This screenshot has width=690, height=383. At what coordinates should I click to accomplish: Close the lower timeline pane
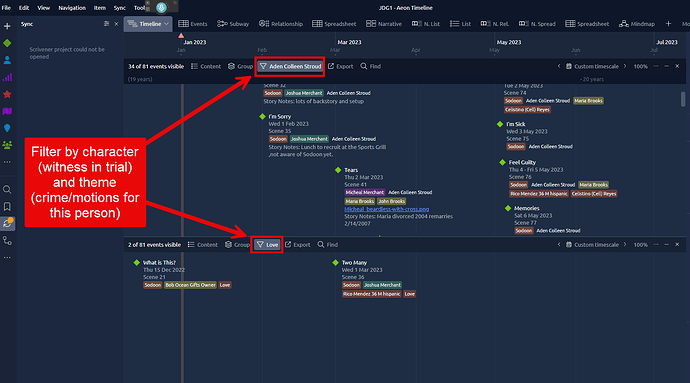[x=677, y=244]
